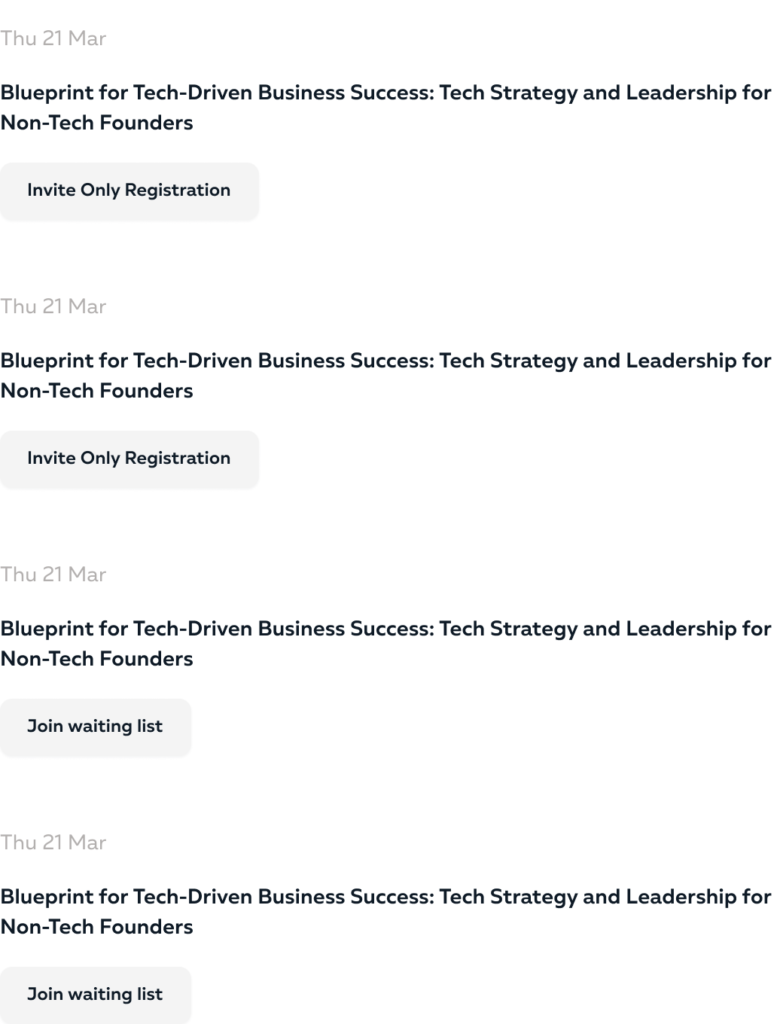Select the bottom event's Thu 21 Mar date

coord(53,843)
